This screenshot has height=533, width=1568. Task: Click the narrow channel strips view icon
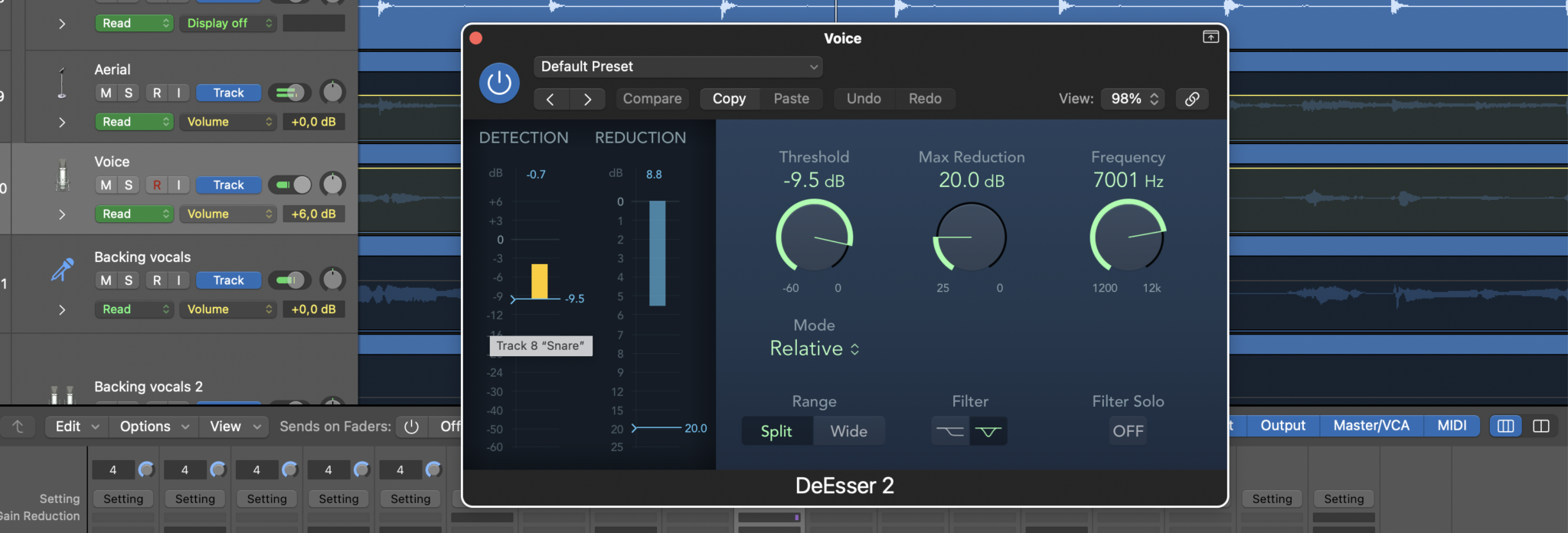1505,426
